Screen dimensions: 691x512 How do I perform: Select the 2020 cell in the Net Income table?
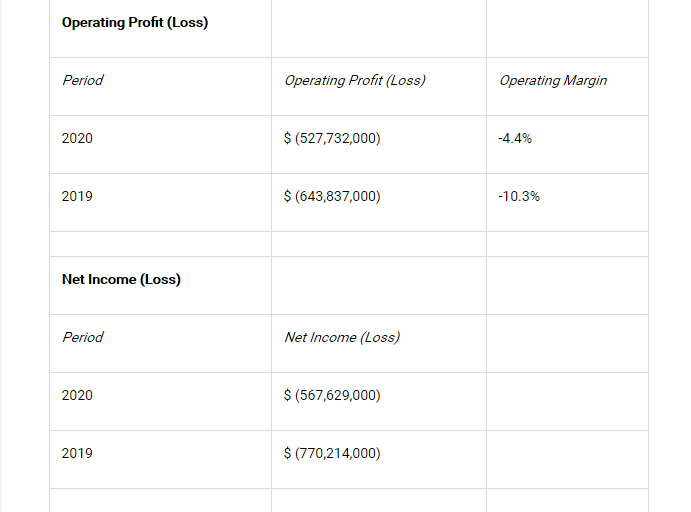(77, 395)
